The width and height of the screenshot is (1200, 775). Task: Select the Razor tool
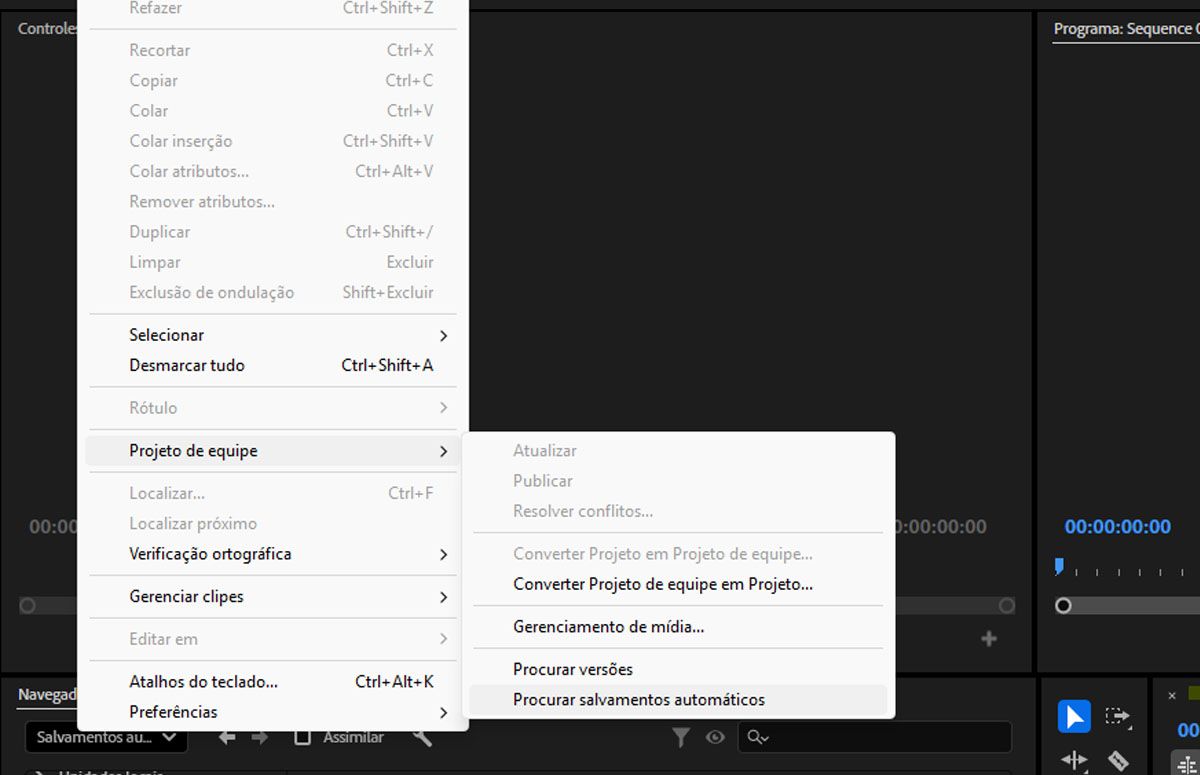coord(1117,760)
